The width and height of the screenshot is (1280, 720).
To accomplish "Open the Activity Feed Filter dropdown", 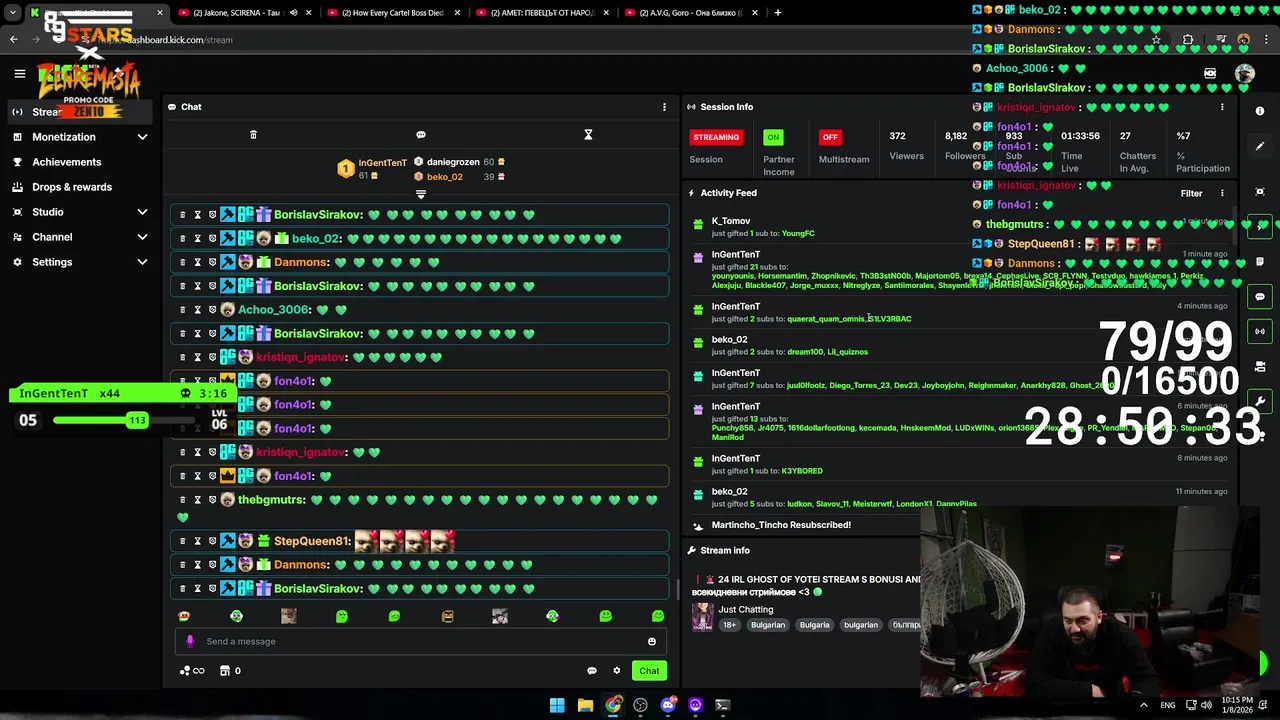I will coord(1191,193).
